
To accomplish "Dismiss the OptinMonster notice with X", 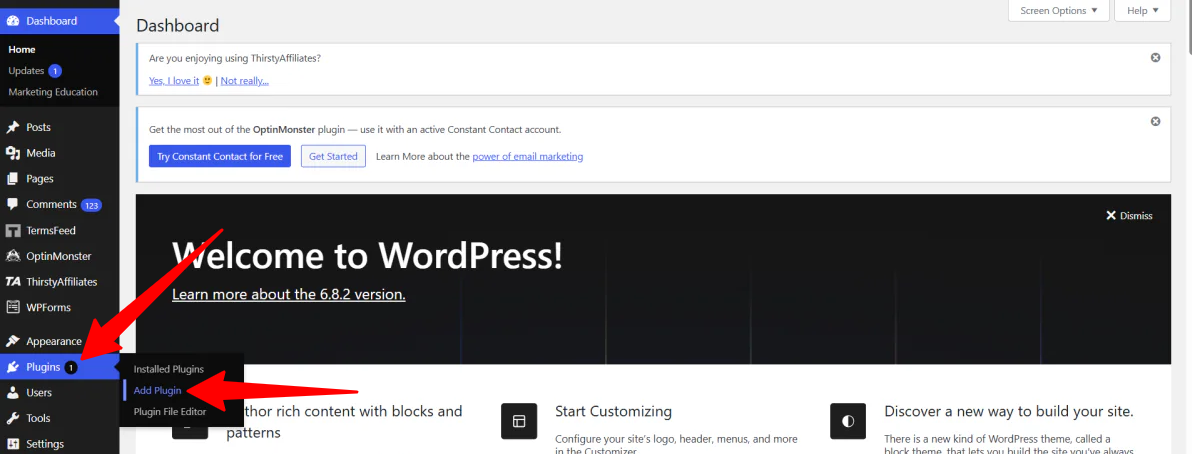I will pos(1156,122).
